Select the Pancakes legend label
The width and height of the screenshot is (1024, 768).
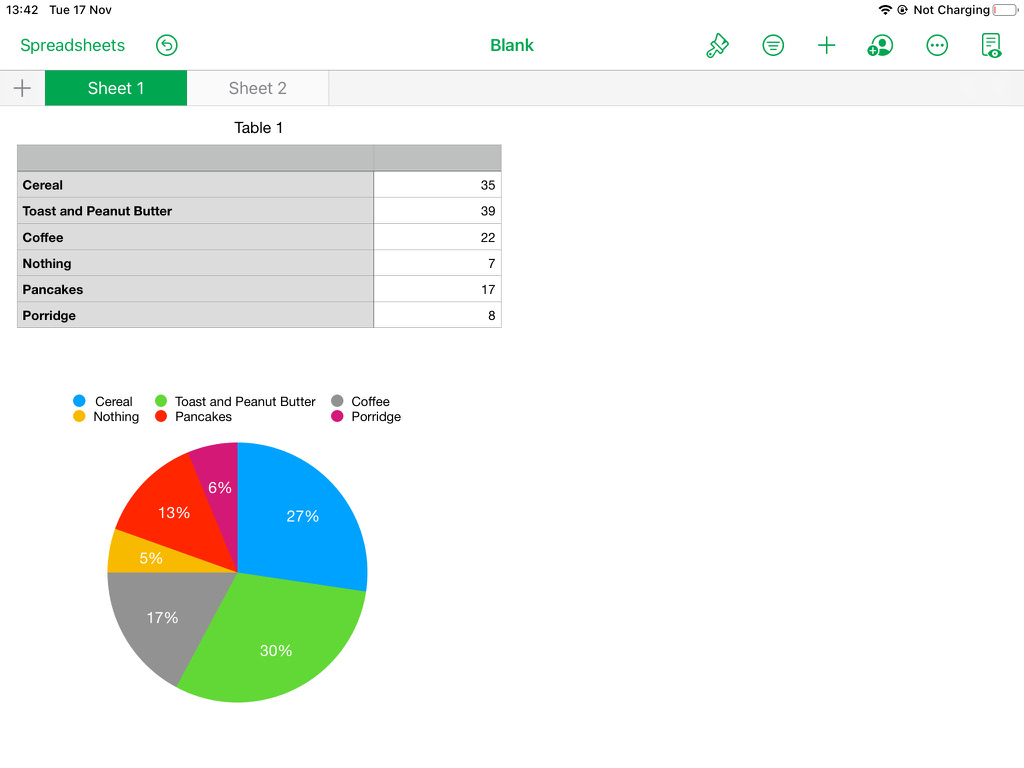coord(203,417)
